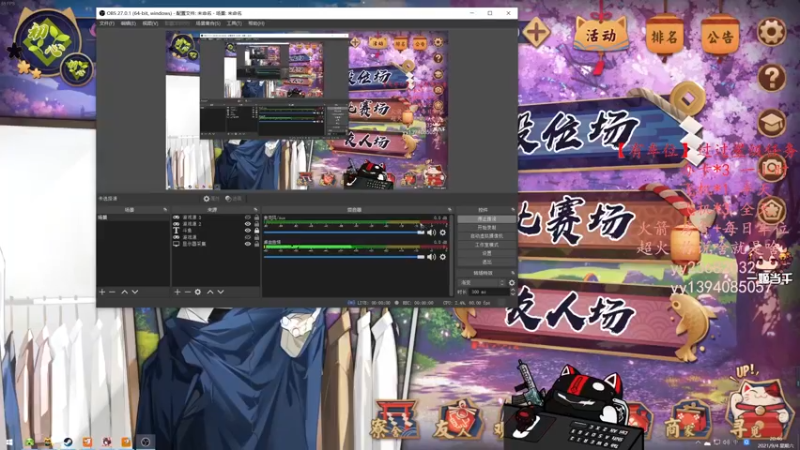800x450 pixels.
Task: Open source properties gear in sources toolbar
Action: coord(198,292)
